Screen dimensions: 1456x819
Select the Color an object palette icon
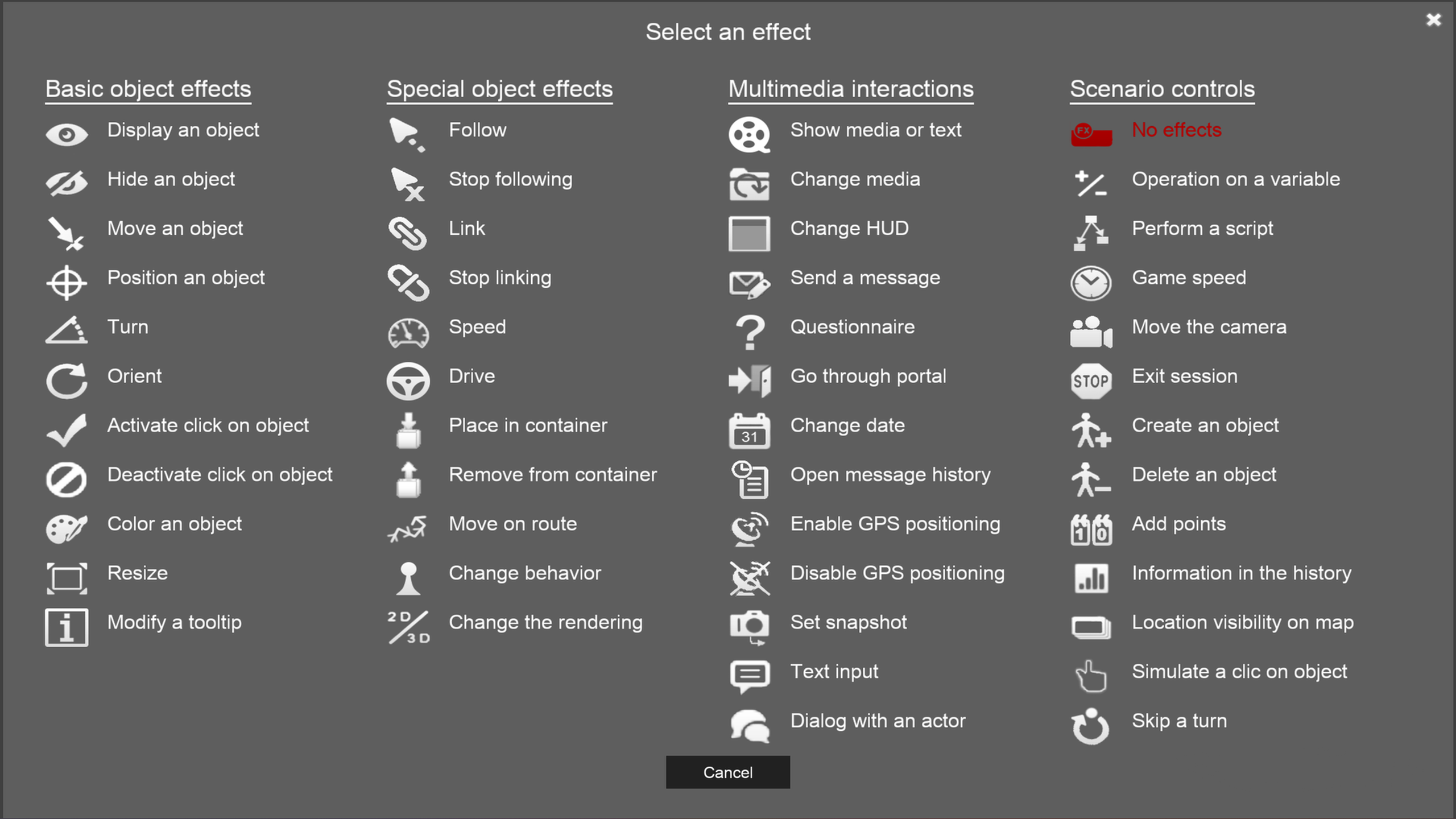[x=67, y=528]
